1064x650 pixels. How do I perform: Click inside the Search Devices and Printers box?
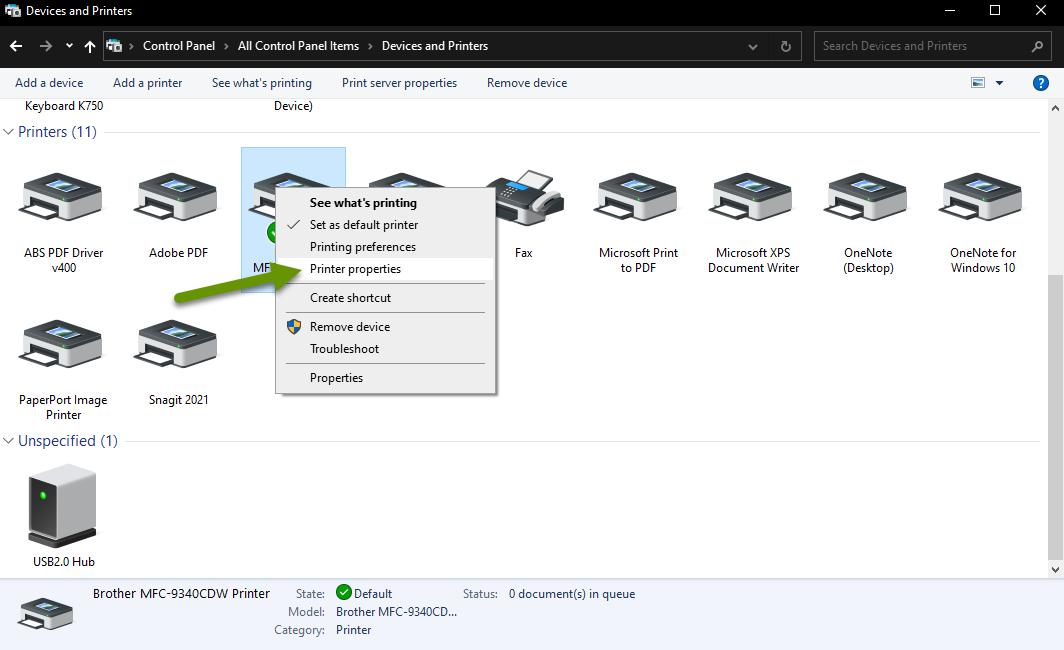point(920,45)
